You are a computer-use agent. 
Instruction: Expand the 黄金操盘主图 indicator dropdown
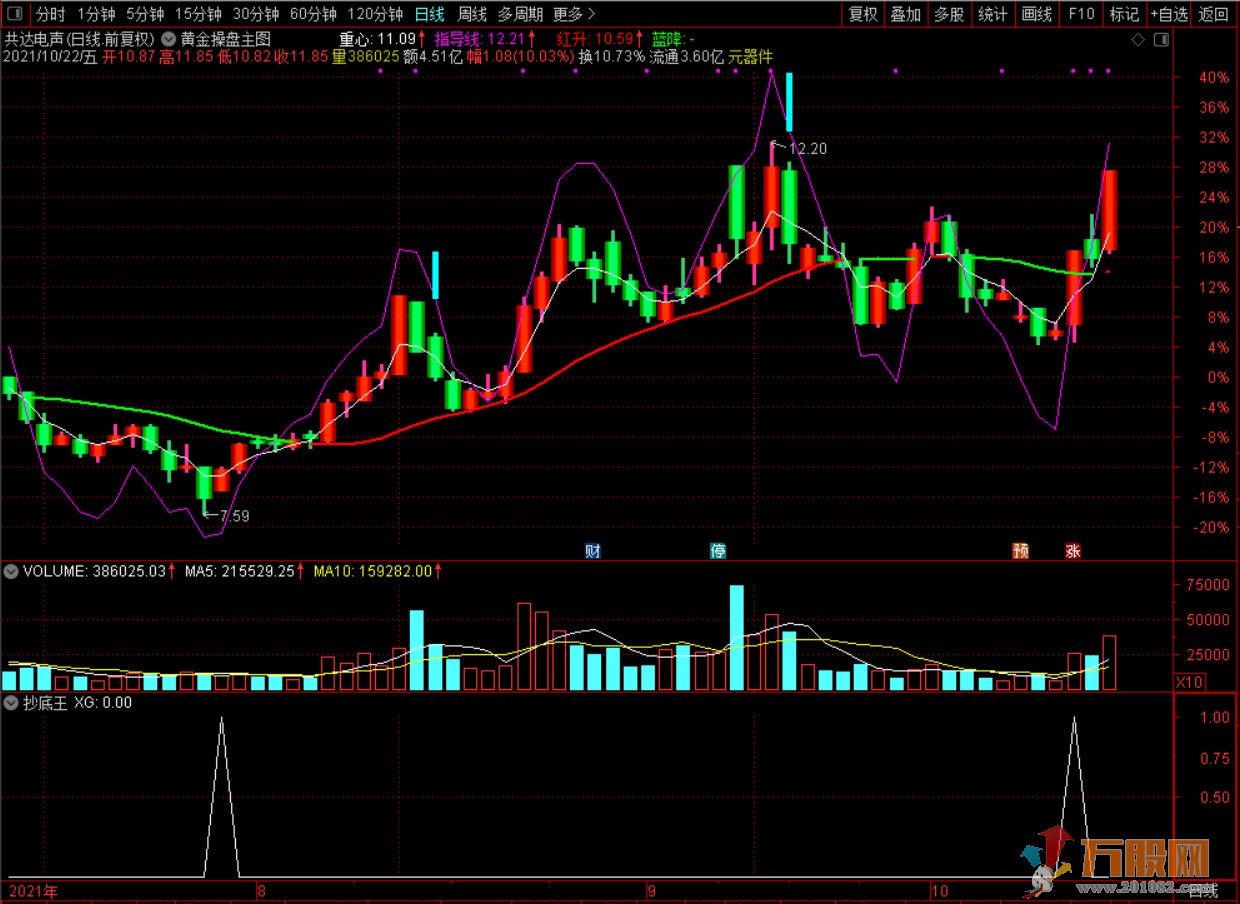click(170, 39)
